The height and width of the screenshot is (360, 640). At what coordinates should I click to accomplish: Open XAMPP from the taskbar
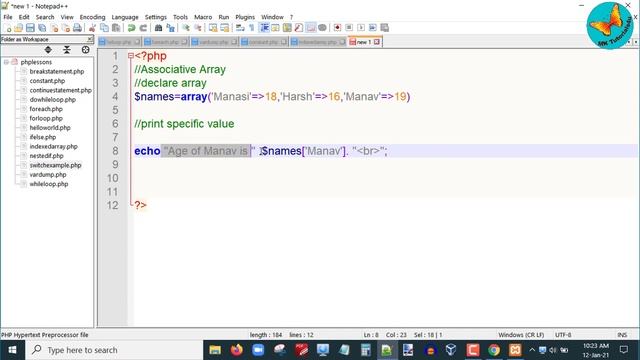coord(516,350)
